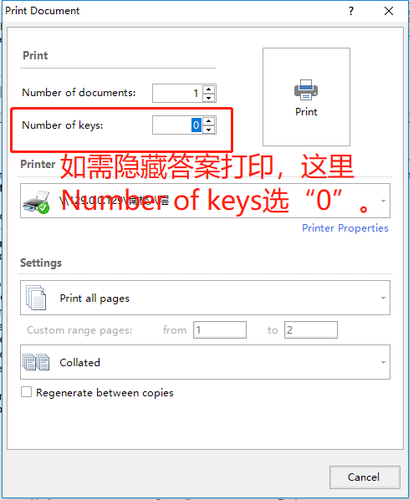The height and width of the screenshot is (500, 410).
Task: Close the Print Document dialog
Action: [x=389, y=11]
